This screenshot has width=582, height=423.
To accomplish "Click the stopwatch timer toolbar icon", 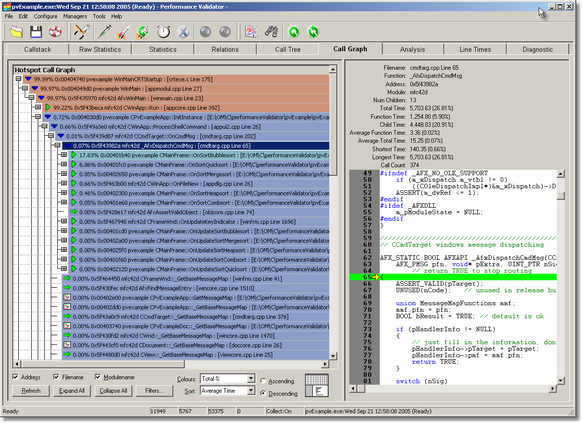I will 163,32.
